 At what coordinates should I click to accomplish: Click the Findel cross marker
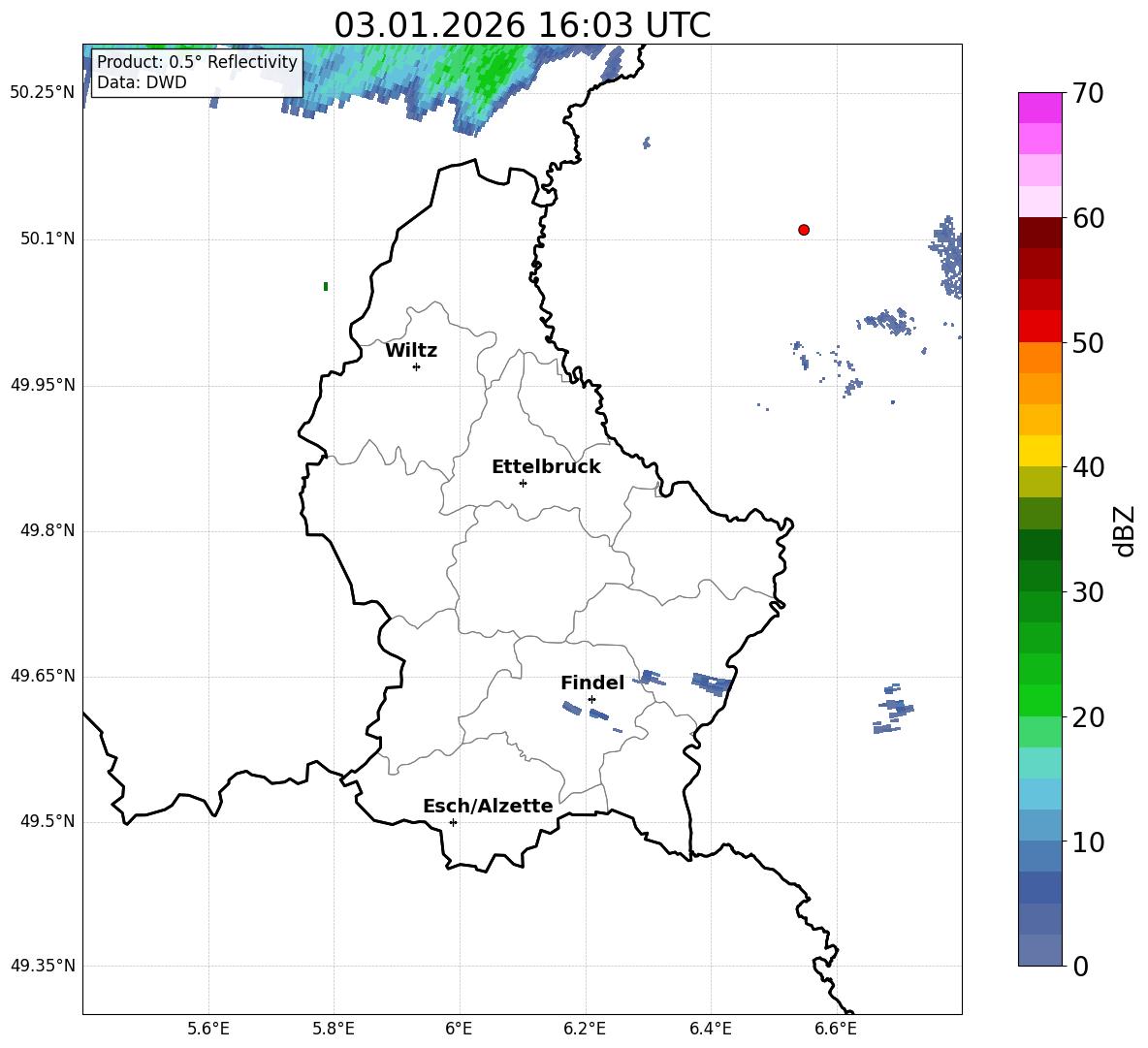[x=591, y=699]
